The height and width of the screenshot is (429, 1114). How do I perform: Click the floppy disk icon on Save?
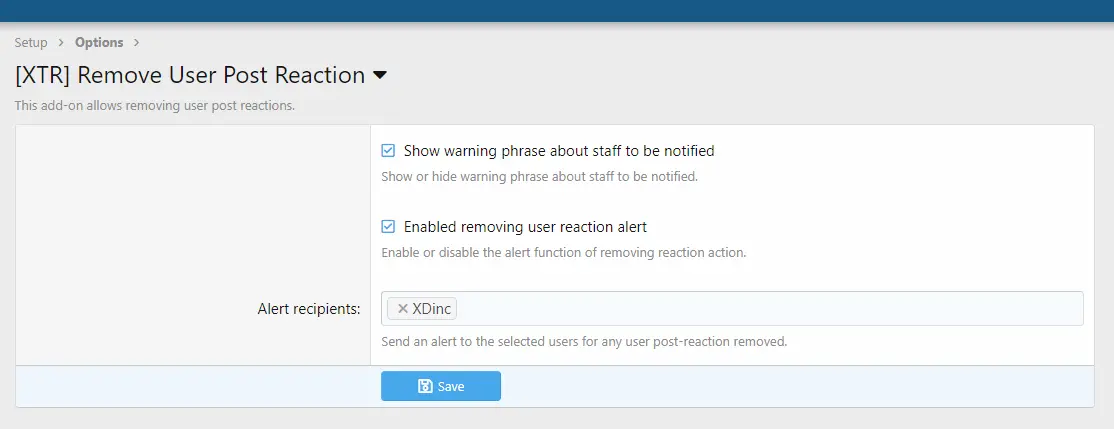point(425,386)
